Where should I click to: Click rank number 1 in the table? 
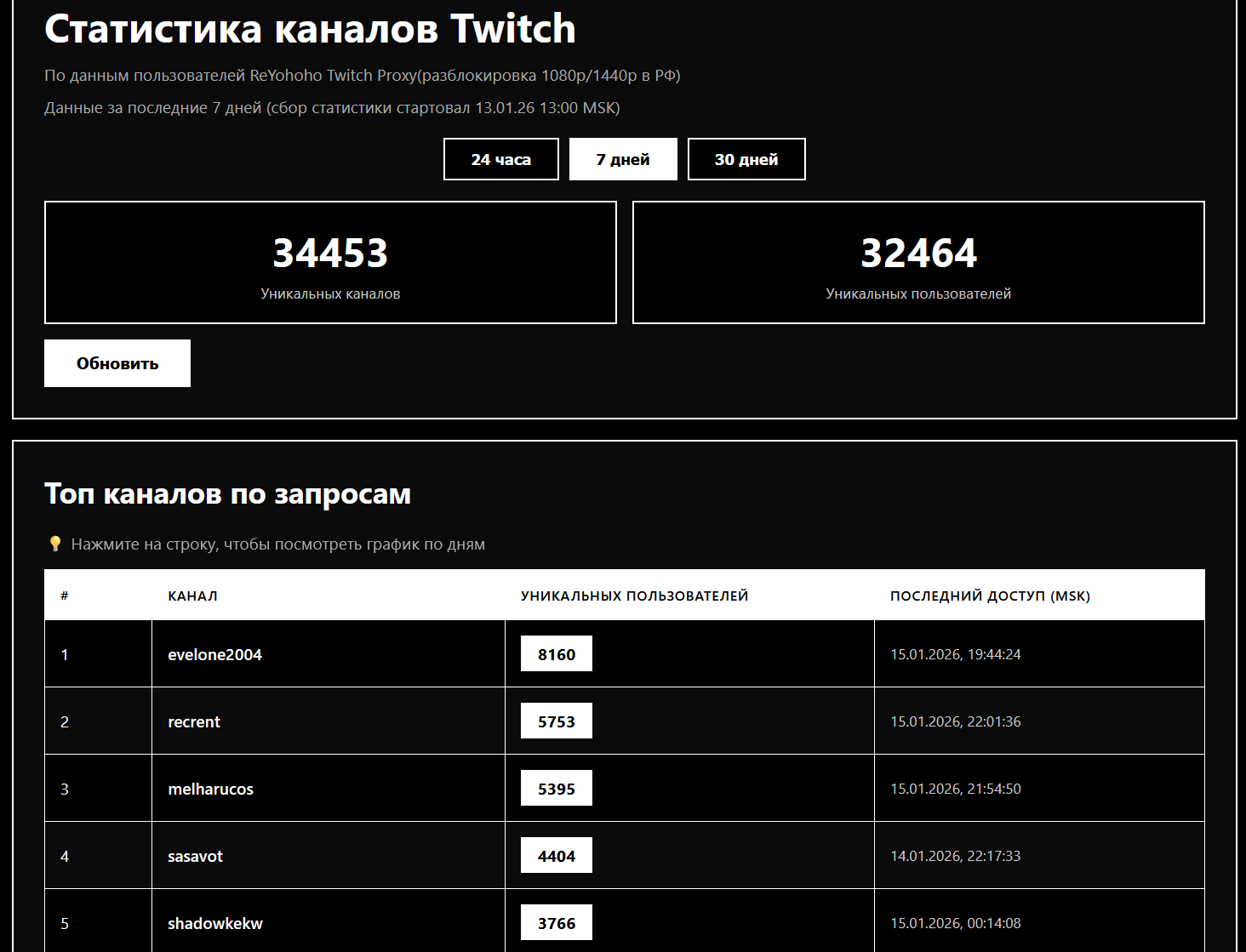[65, 654]
